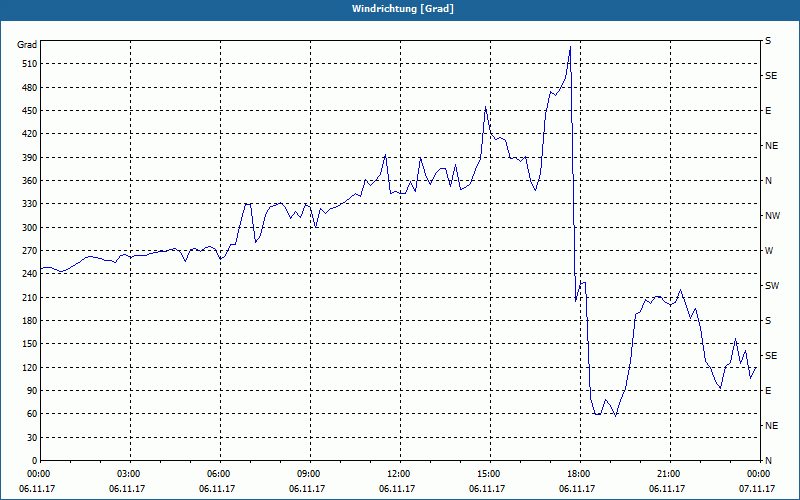
Task: Click the 06.11.17 date under 12:00
Action: 396,489
